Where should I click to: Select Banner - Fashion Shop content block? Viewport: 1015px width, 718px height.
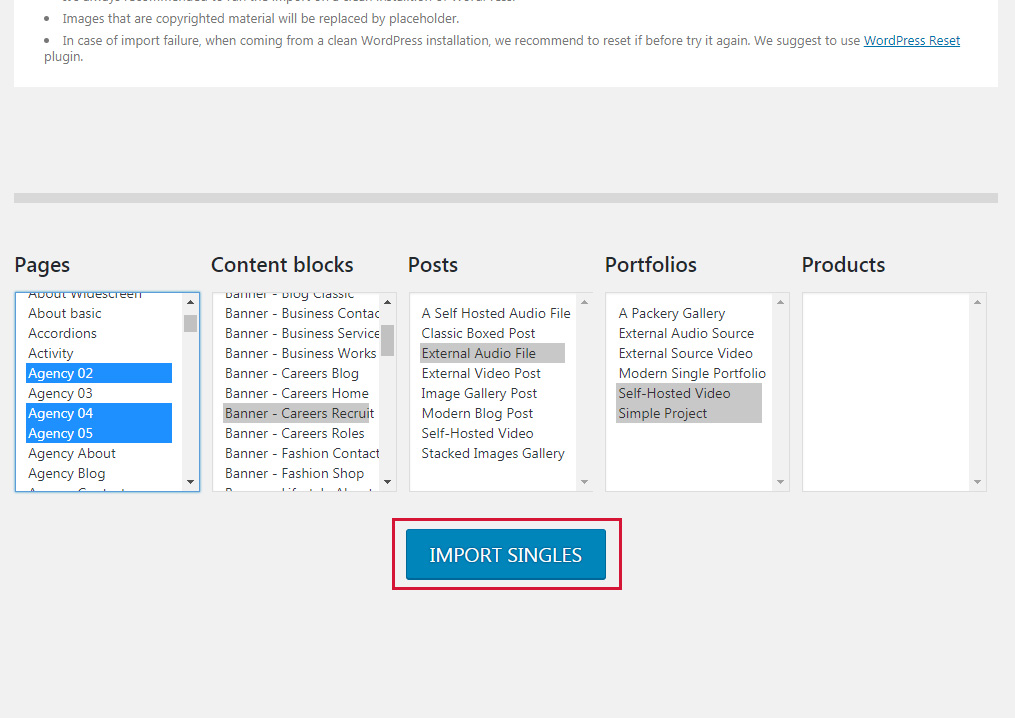(294, 473)
